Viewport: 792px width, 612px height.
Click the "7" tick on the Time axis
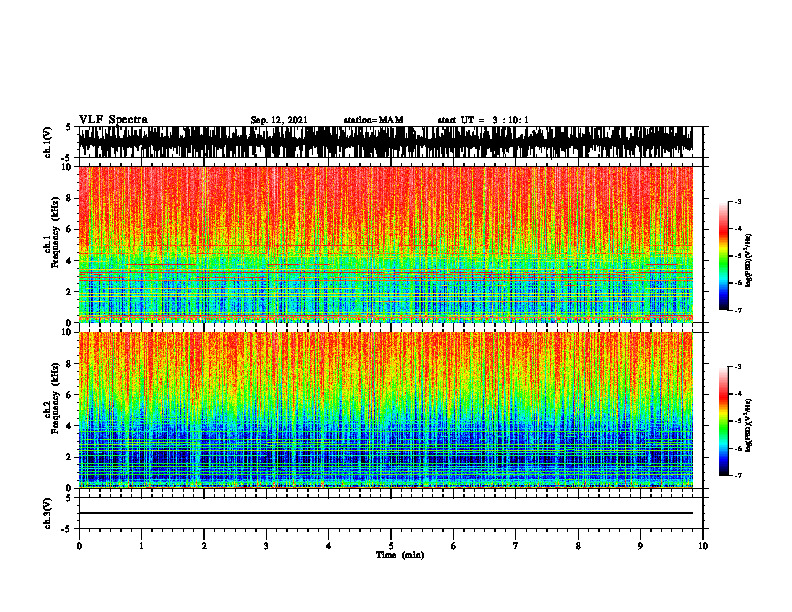516,546
